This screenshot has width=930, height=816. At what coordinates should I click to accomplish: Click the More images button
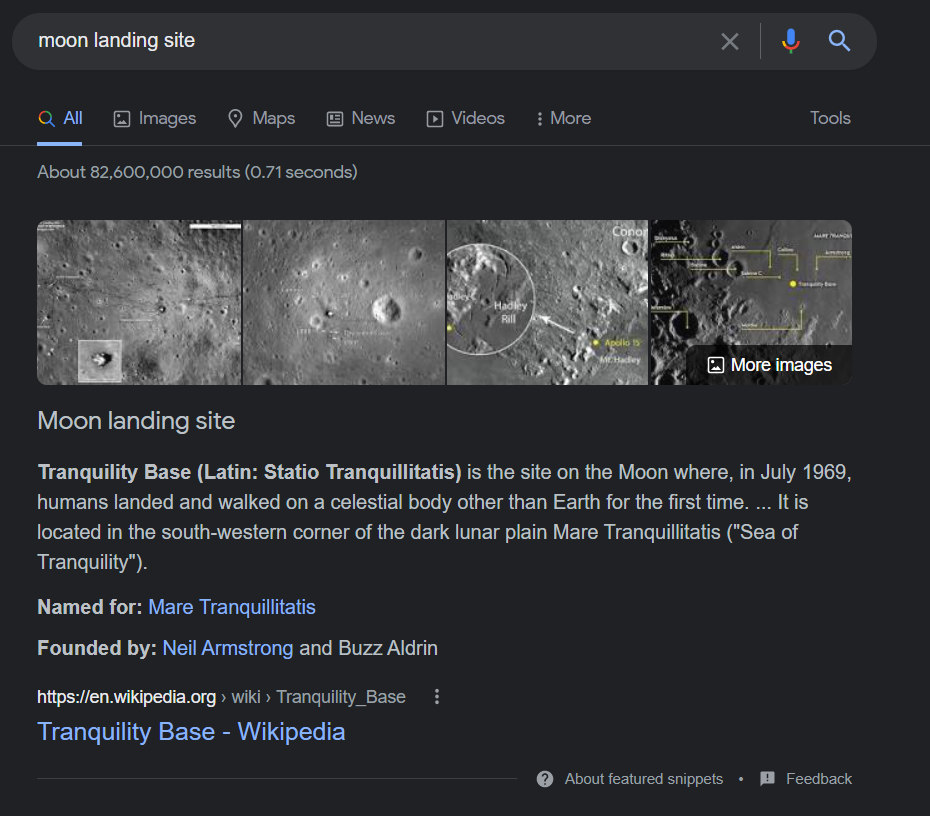click(x=770, y=365)
